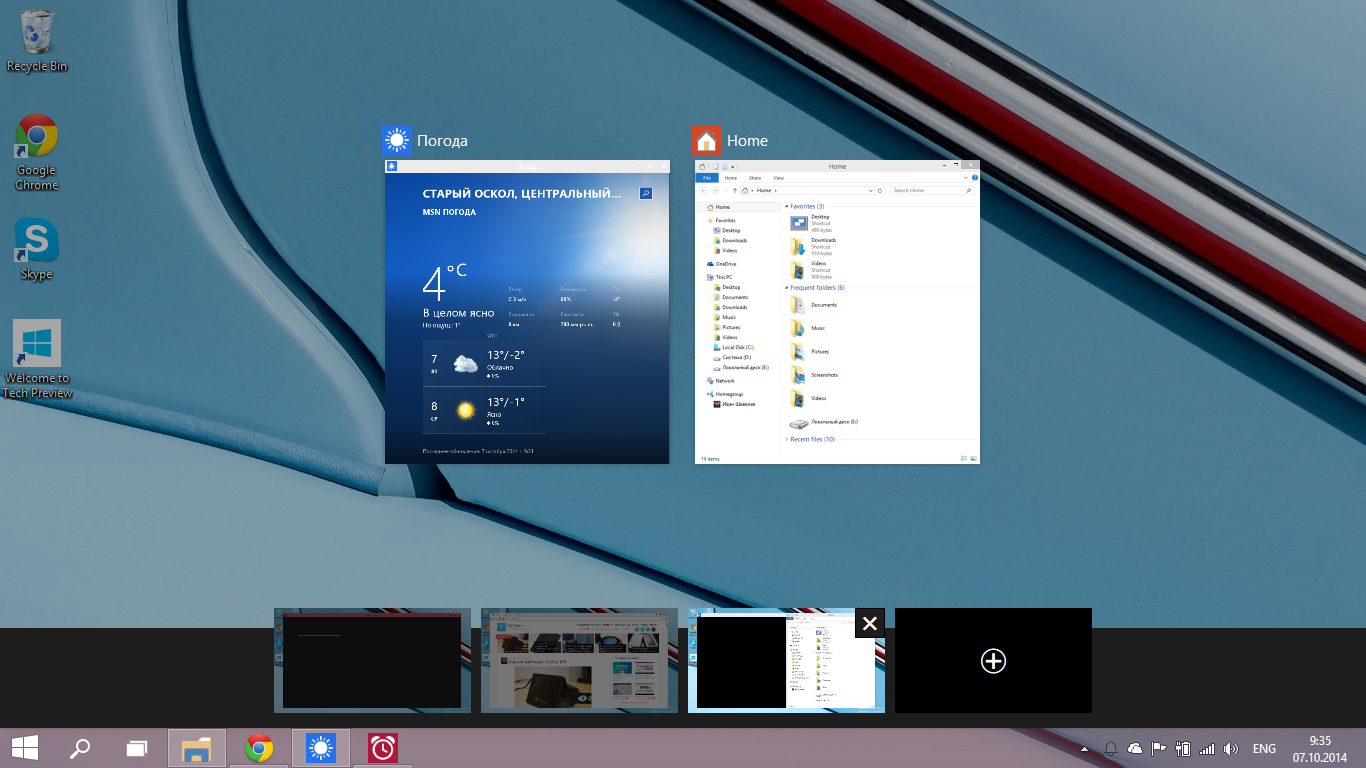Select the Погода window thumbnail

[x=527, y=312]
